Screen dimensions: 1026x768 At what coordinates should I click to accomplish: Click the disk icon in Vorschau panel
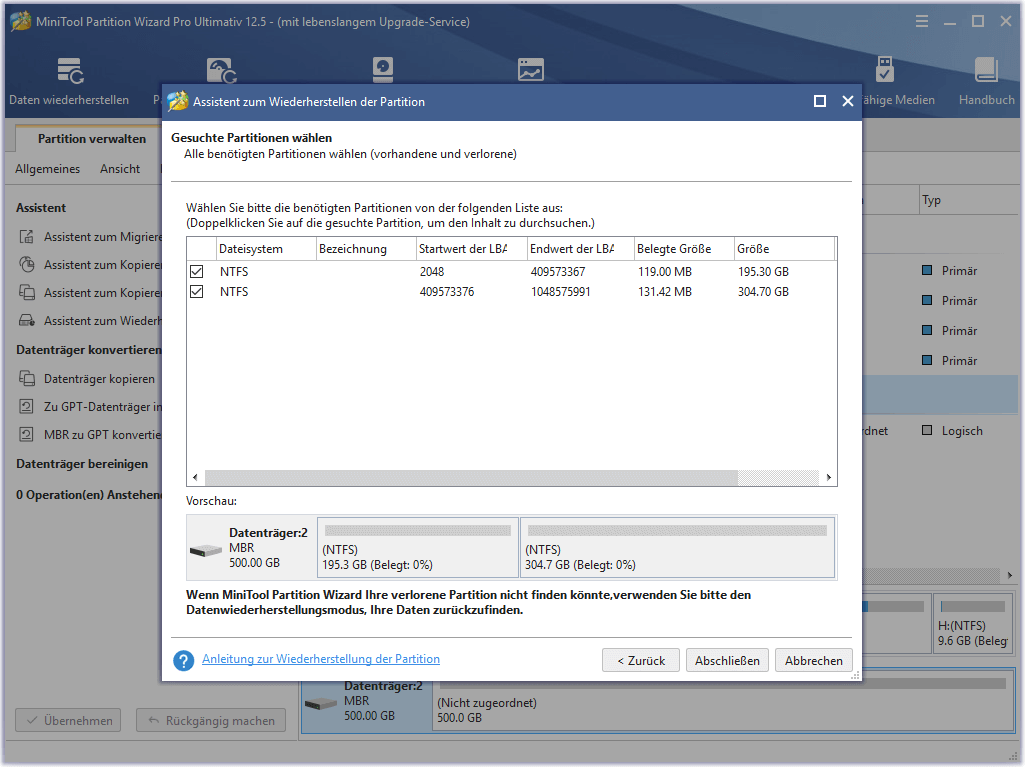pyautogui.click(x=206, y=550)
